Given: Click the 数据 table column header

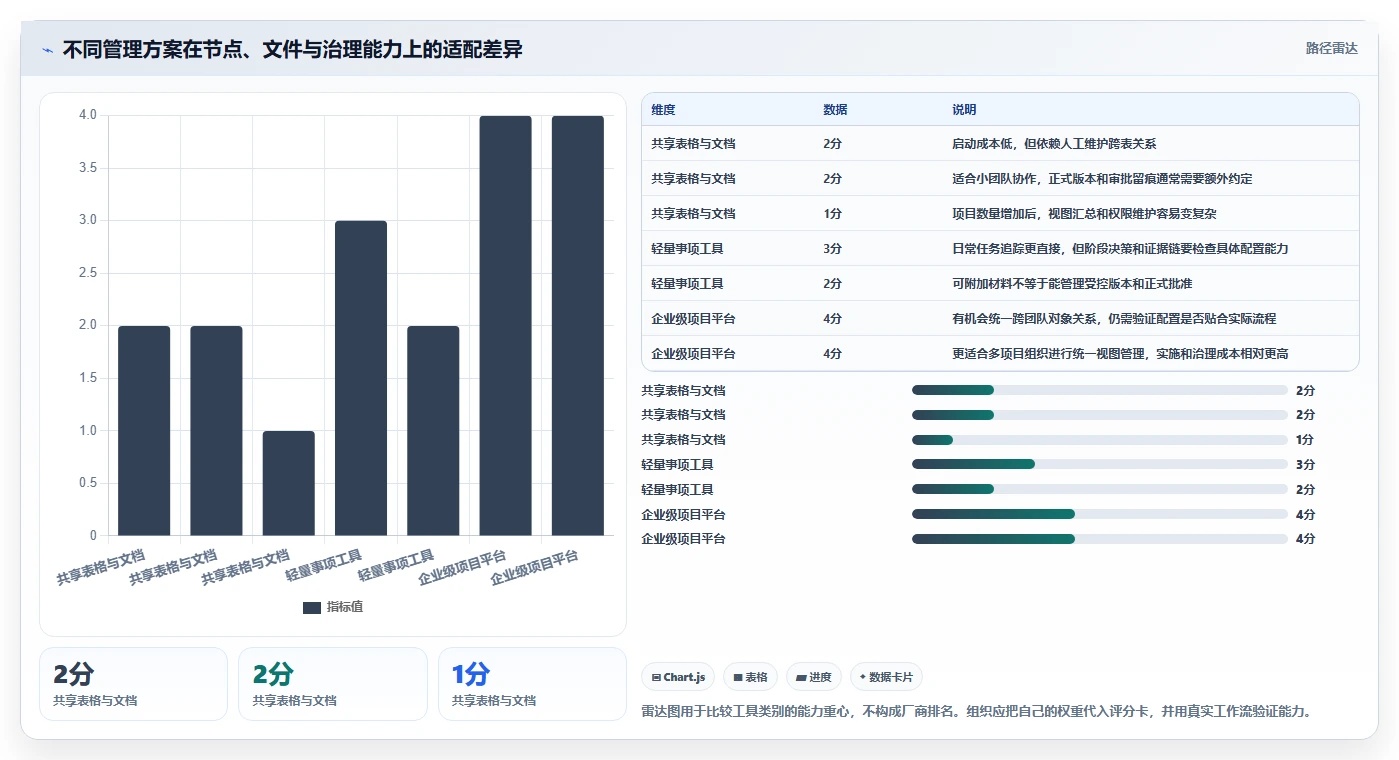Looking at the screenshot, I should coord(835,110).
